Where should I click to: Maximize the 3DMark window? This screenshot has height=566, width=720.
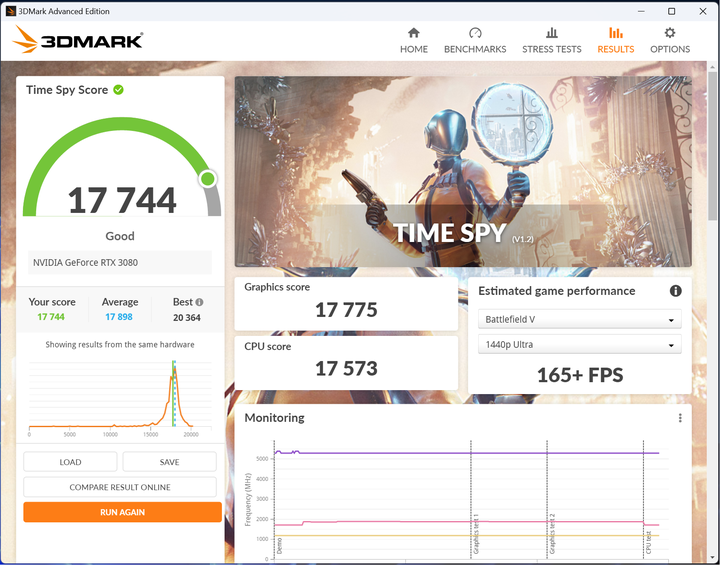[x=671, y=11]
